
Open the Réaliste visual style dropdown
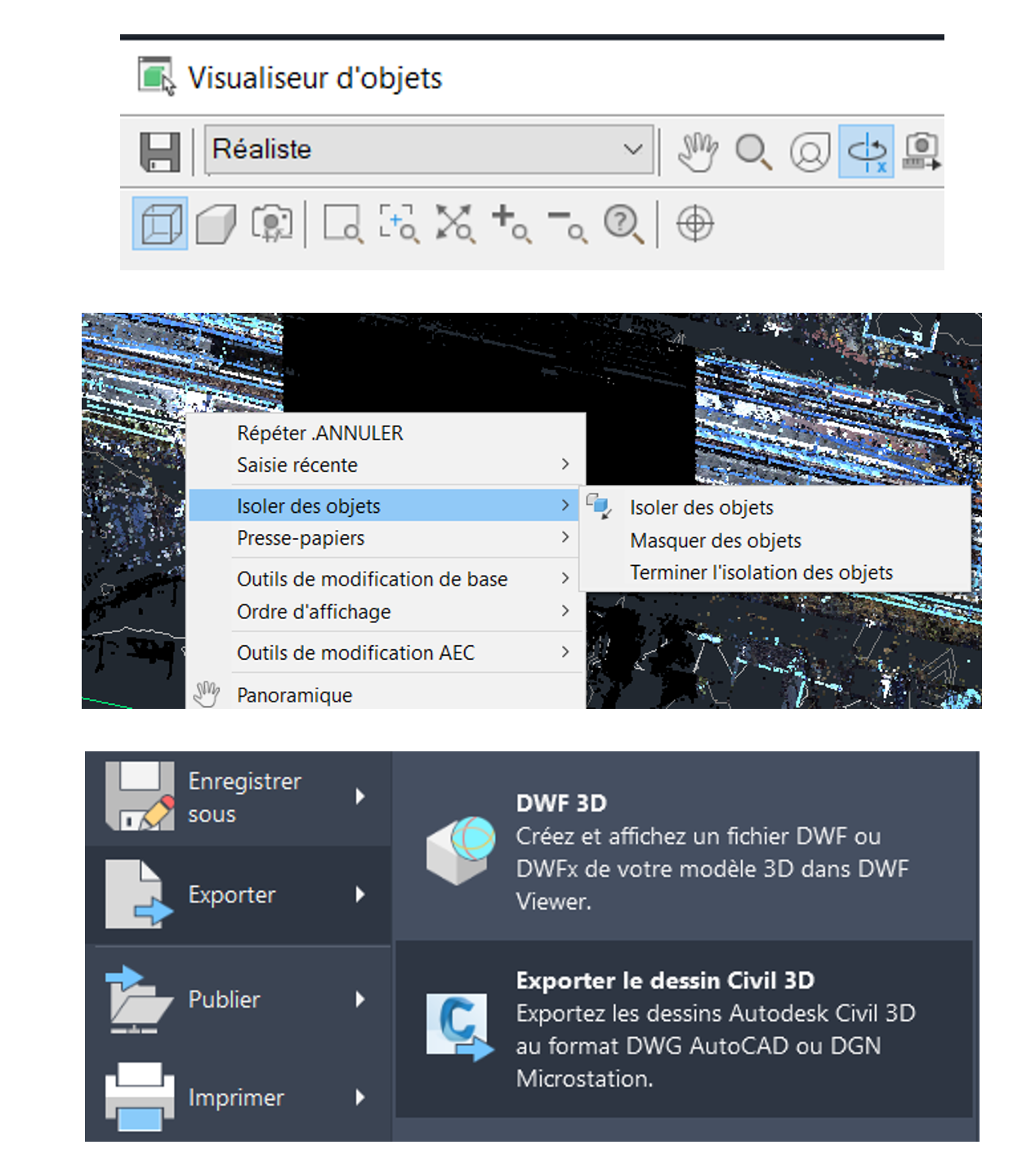click(x=429, y=149)
